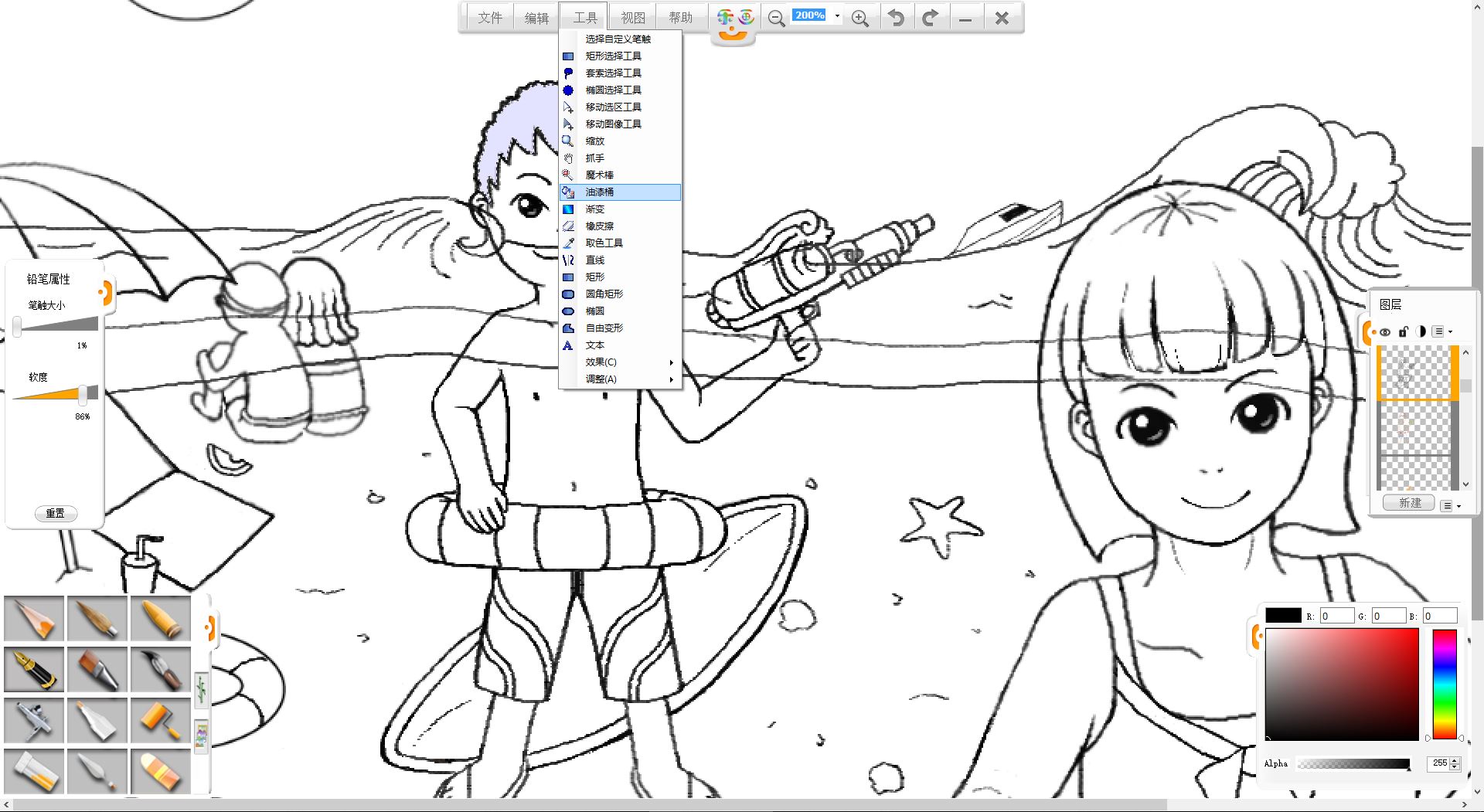The height and width of the screenshot is (812, 1484).
Task: Click 新建 to create a layer
Action: pos(1410,503)
